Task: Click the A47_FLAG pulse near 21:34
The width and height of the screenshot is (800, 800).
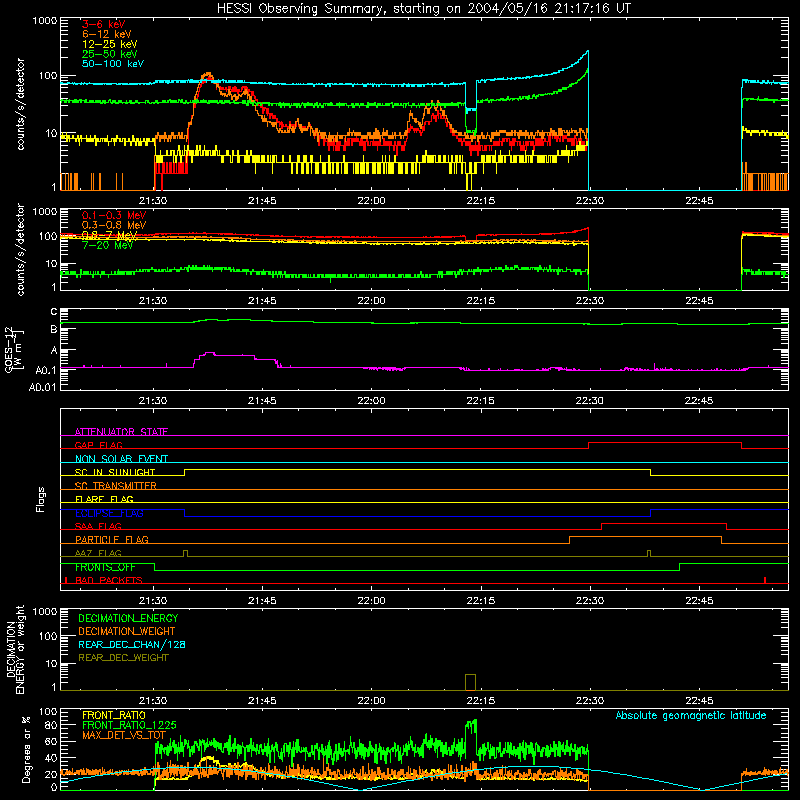Action: pyautogui.click(x=185, y=553)
